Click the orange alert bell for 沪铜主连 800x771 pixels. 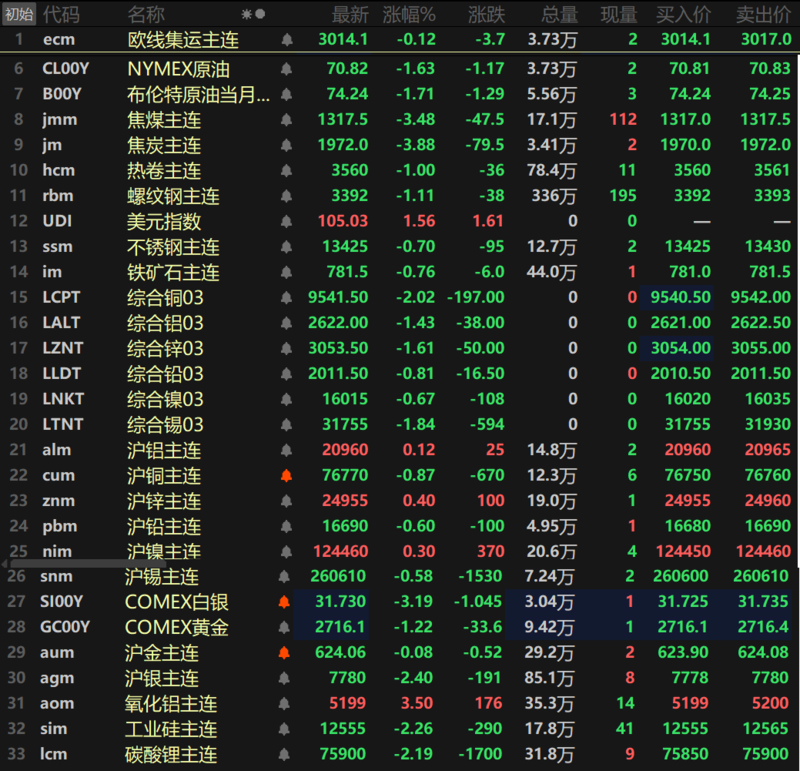(286, 475)
